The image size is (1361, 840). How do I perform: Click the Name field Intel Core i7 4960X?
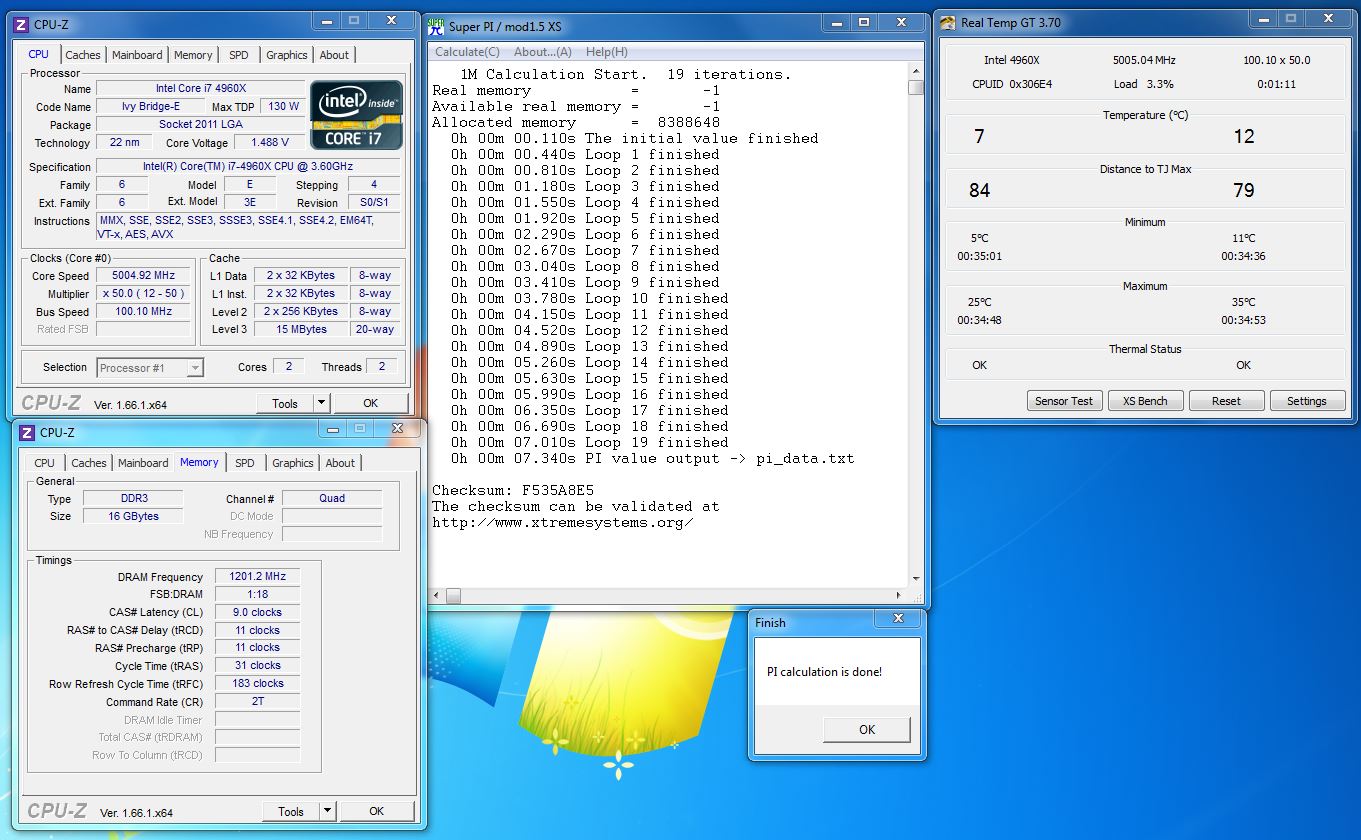(x=200, y=88)
